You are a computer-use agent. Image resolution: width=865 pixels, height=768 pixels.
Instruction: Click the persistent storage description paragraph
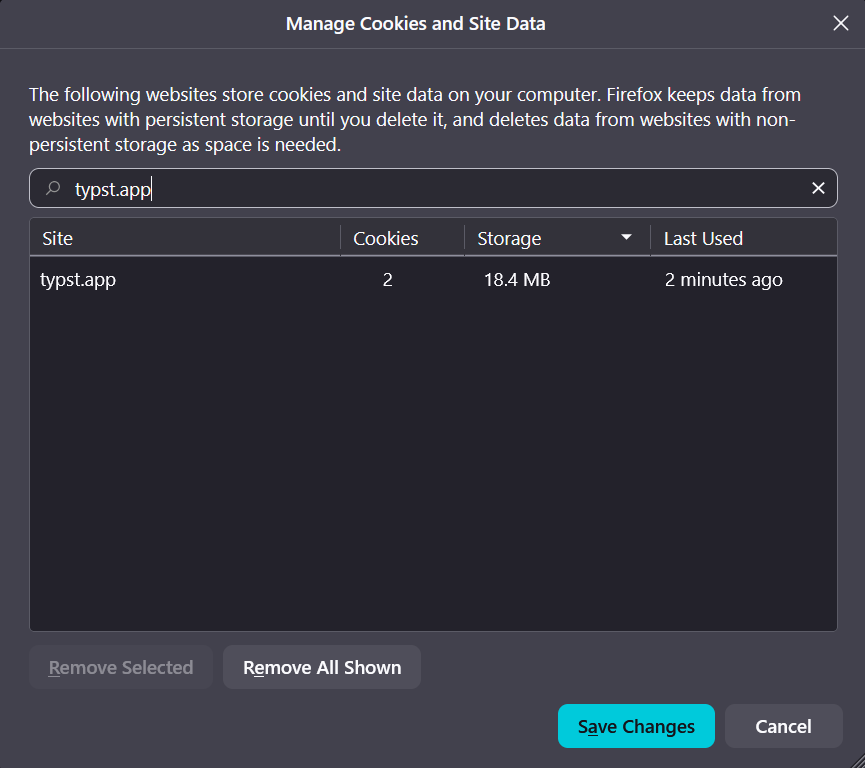pos(415,120)
